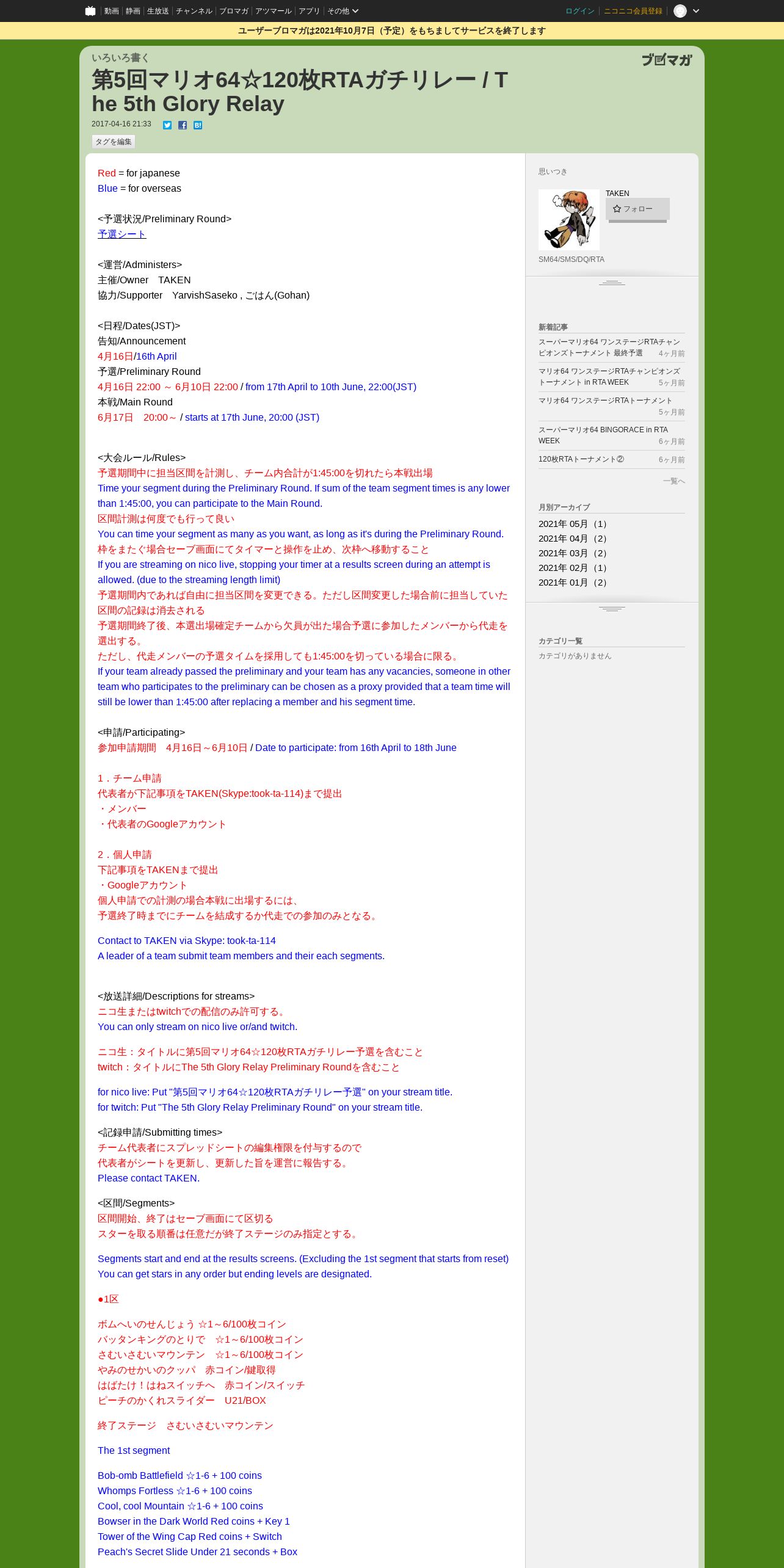Click TAKEN's profile avatar image
Viewport: 784px width, 1568px height.
tap(568, 220)
